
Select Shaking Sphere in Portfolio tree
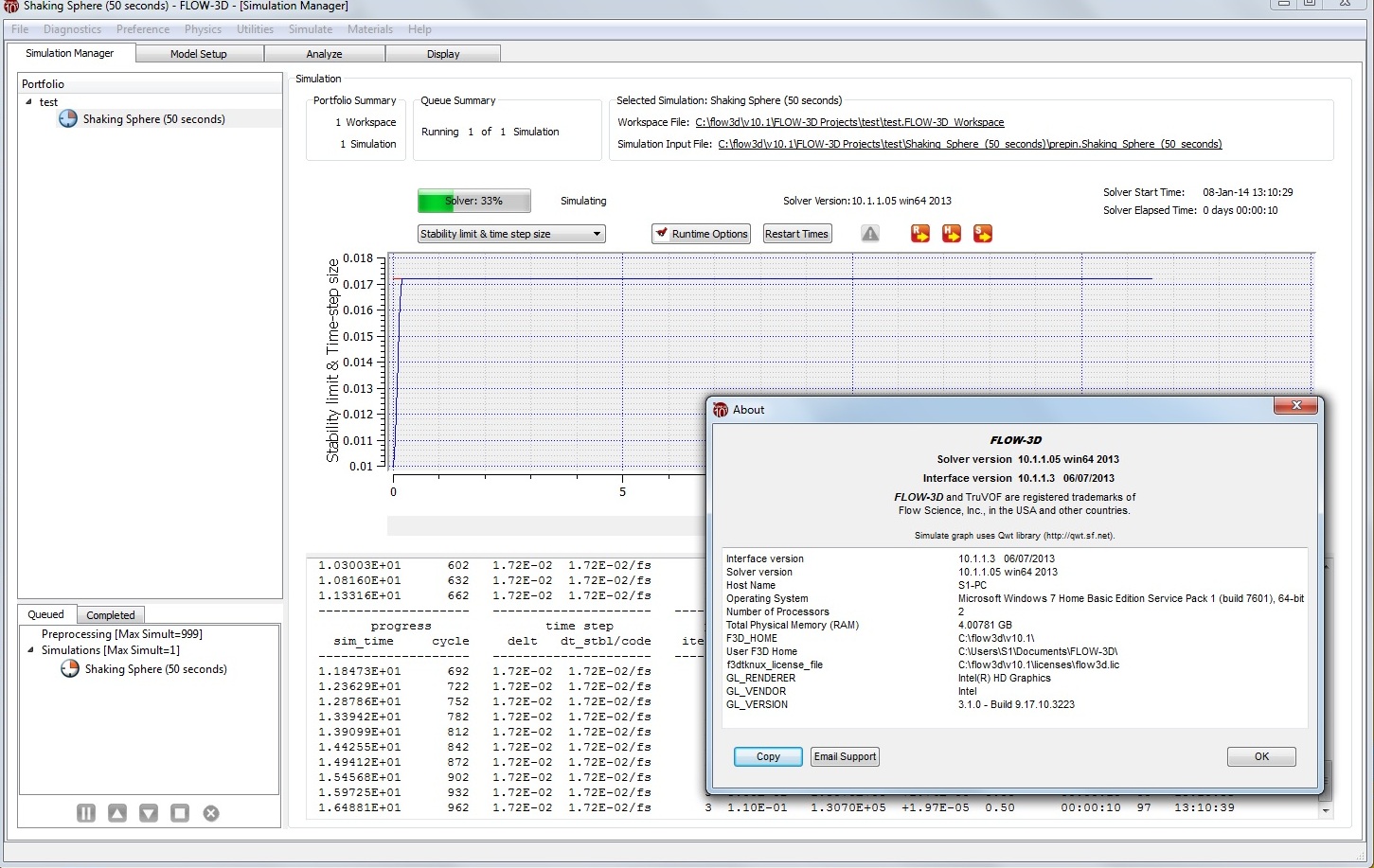tap(153, 119)
